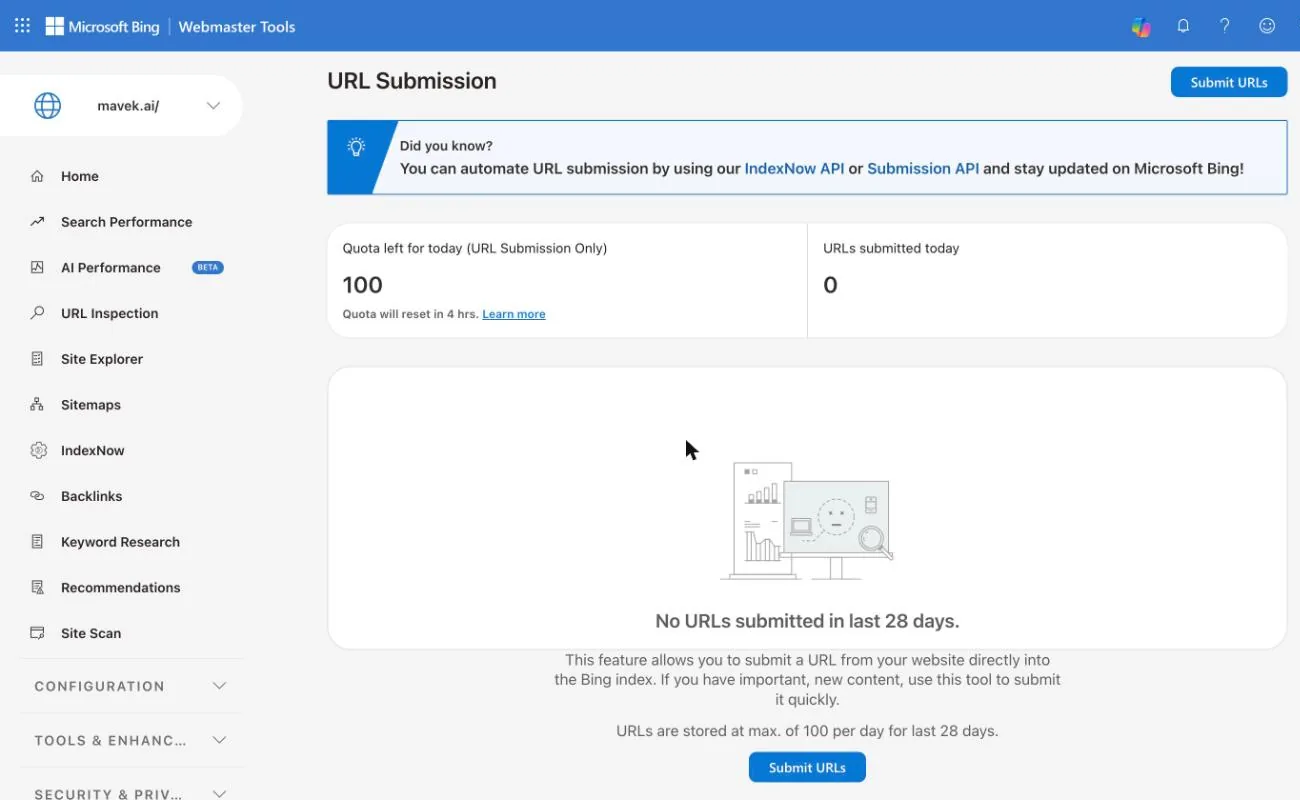This screenshot has height=800, width=1300.
Task: Click the empty-state computer illustration
Action: [806, 520]
